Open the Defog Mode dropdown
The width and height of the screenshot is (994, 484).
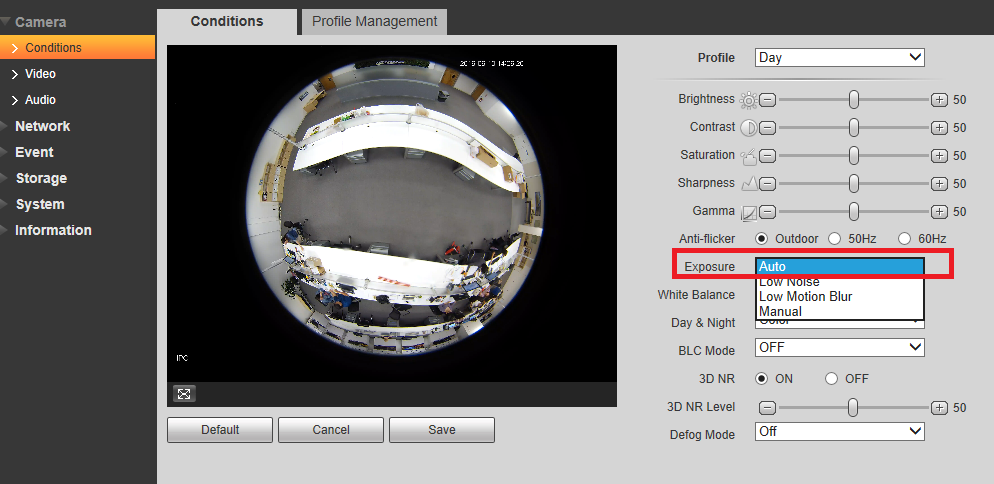click(839, 431)
